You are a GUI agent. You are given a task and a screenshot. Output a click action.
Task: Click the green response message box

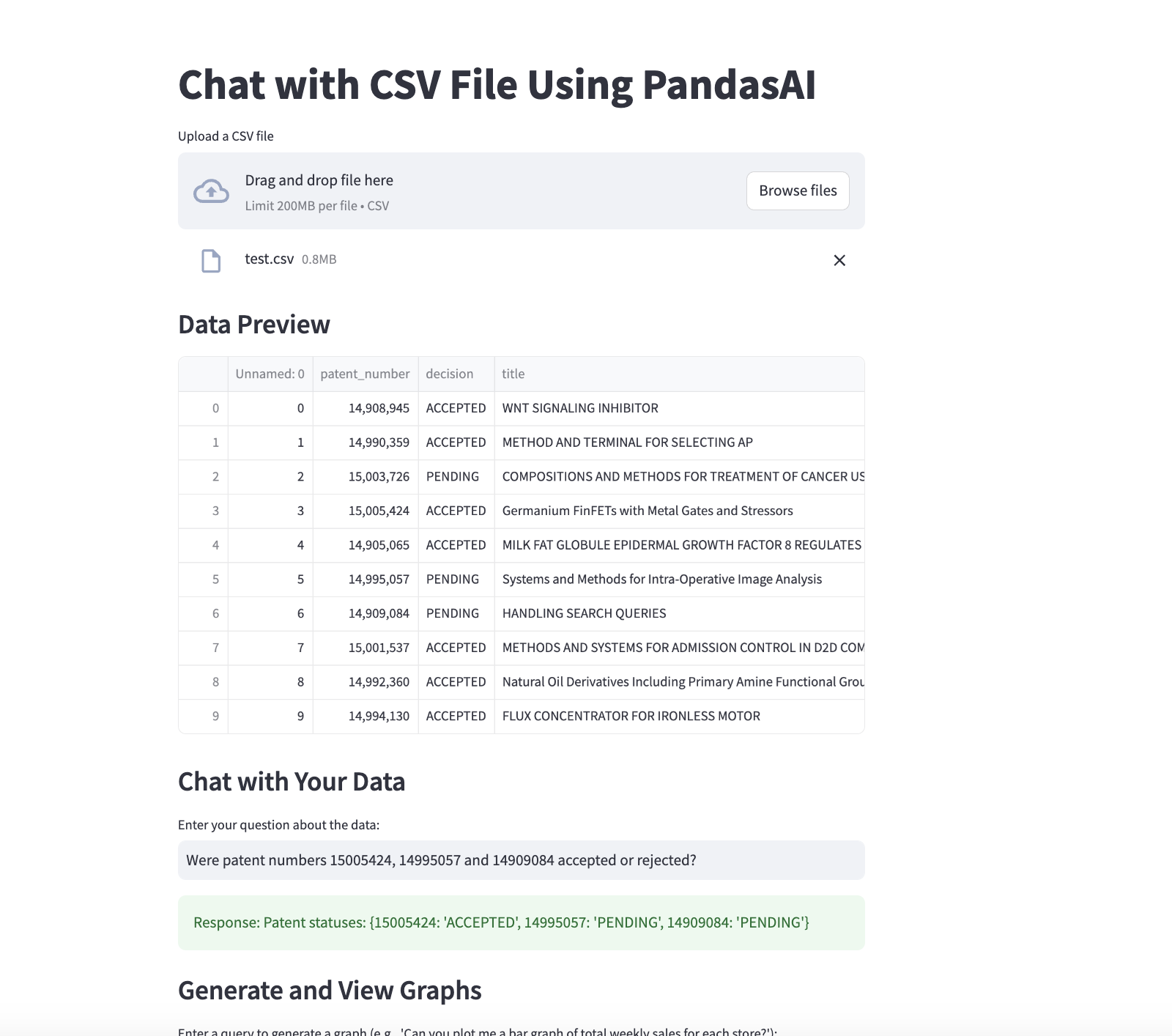521,923
